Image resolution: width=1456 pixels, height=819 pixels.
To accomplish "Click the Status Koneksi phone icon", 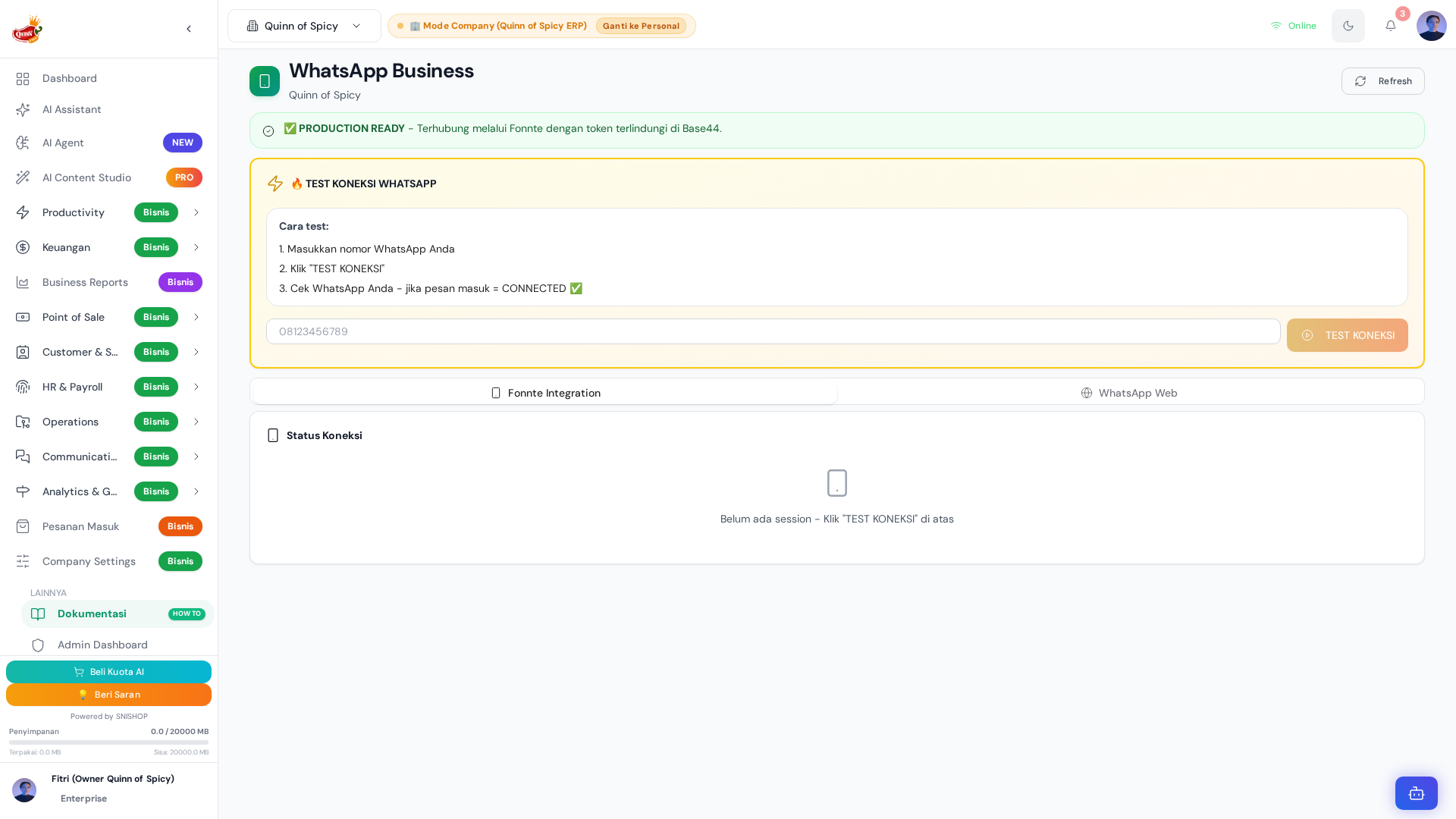I will pos(273,435).
